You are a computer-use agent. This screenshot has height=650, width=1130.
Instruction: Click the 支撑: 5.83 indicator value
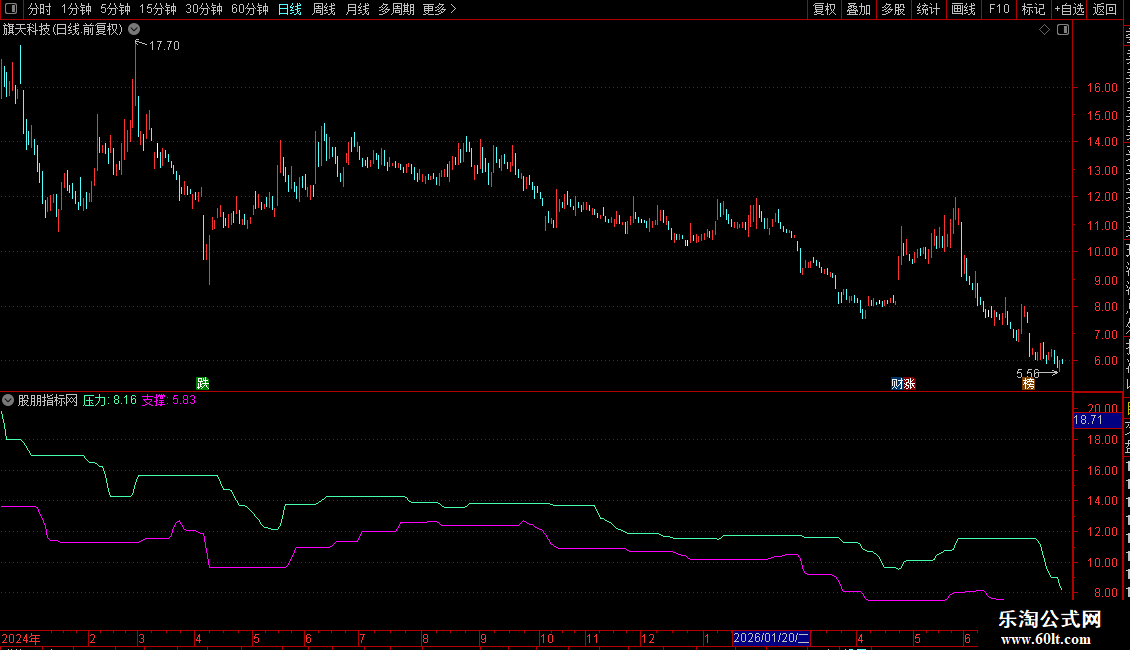(169, 400)
